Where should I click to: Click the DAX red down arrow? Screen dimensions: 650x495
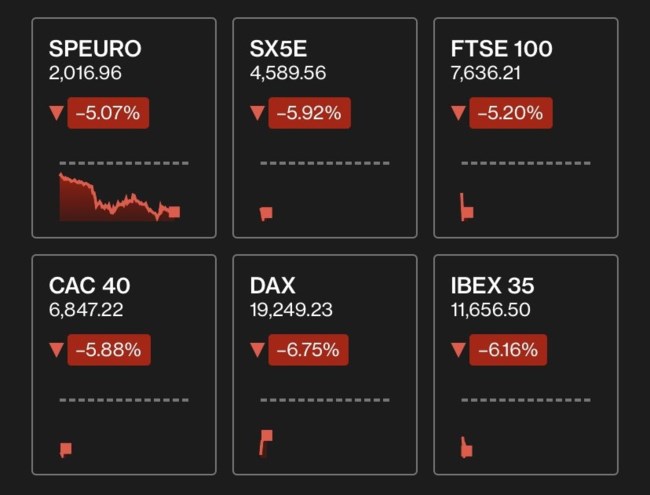[257, 351]
